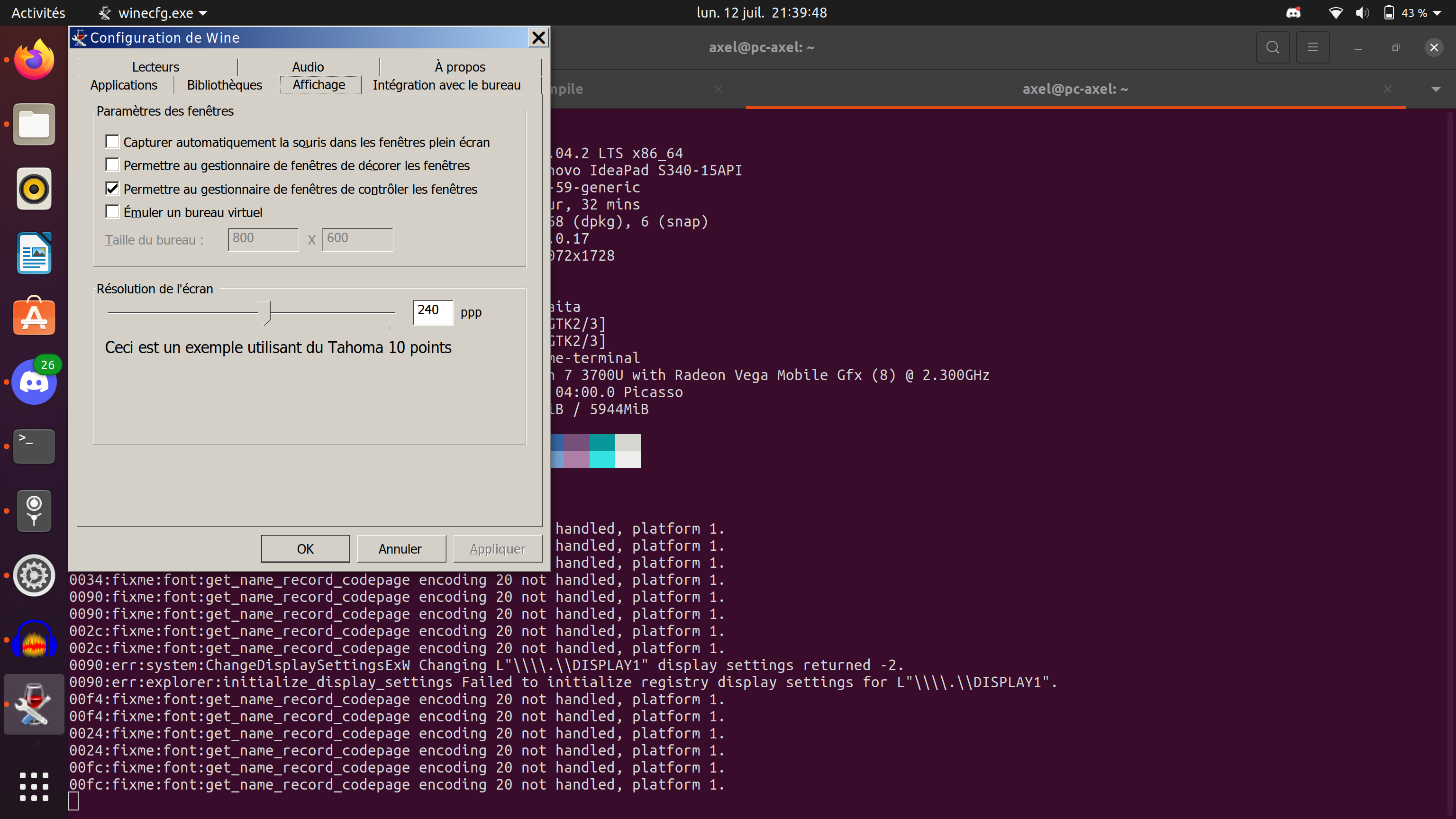The image size is (1456, 819).
Task: Open terminal hamburger menu icon
Action: [x=1312, y=47]
